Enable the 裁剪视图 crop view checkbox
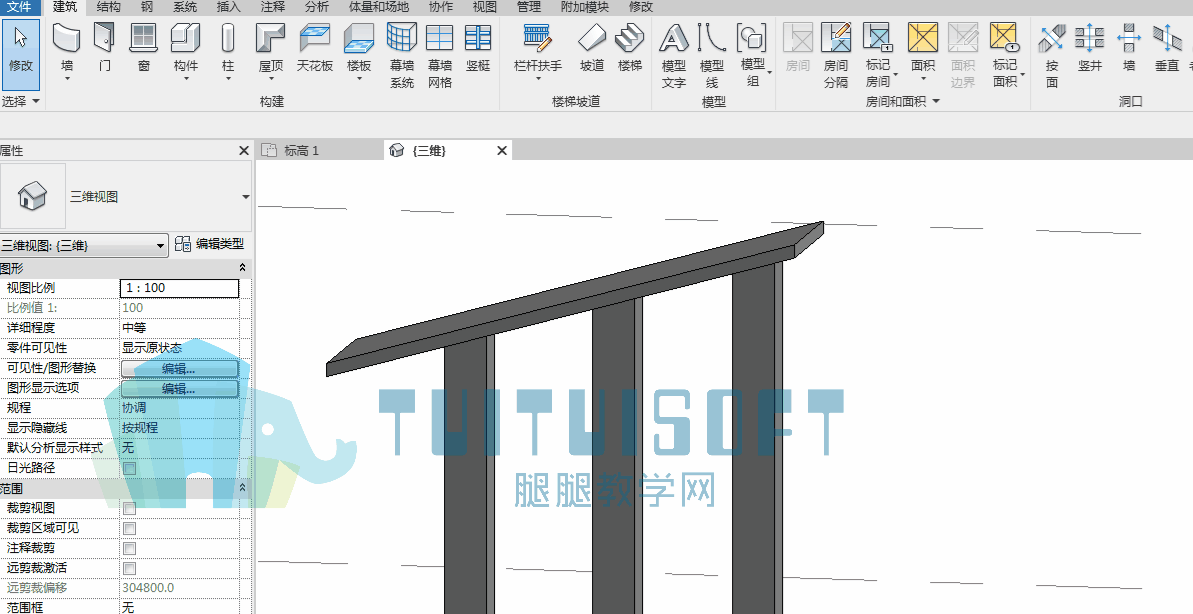This screenshot has width=1193, height=614. pos(129,508)
